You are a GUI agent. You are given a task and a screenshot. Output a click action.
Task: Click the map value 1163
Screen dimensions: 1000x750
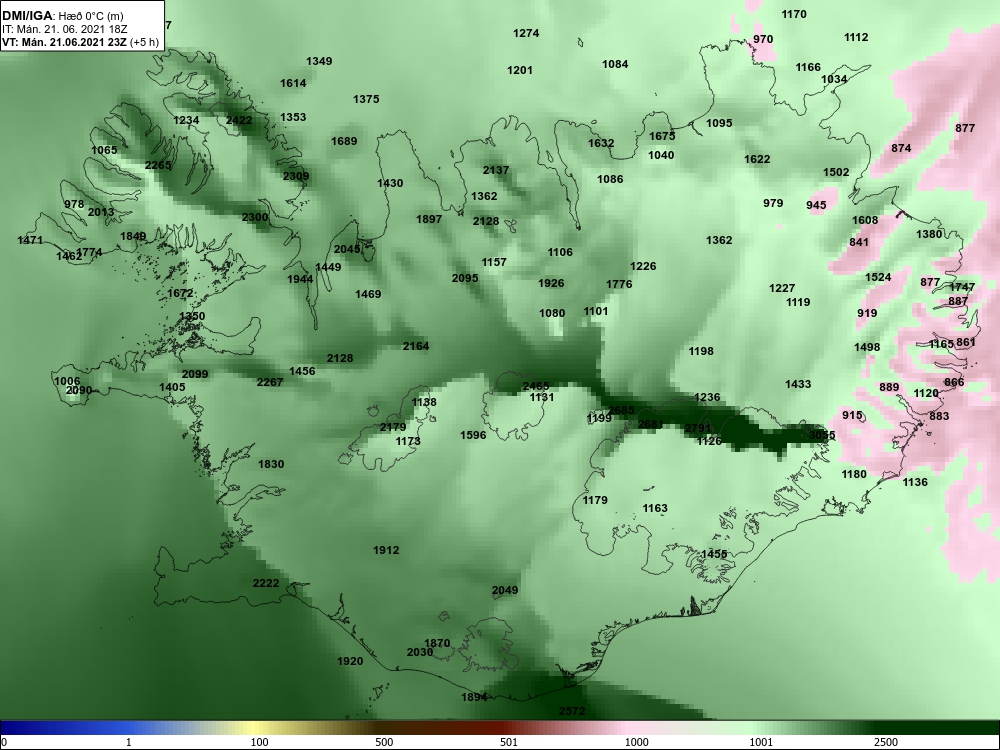click(655, 508)
